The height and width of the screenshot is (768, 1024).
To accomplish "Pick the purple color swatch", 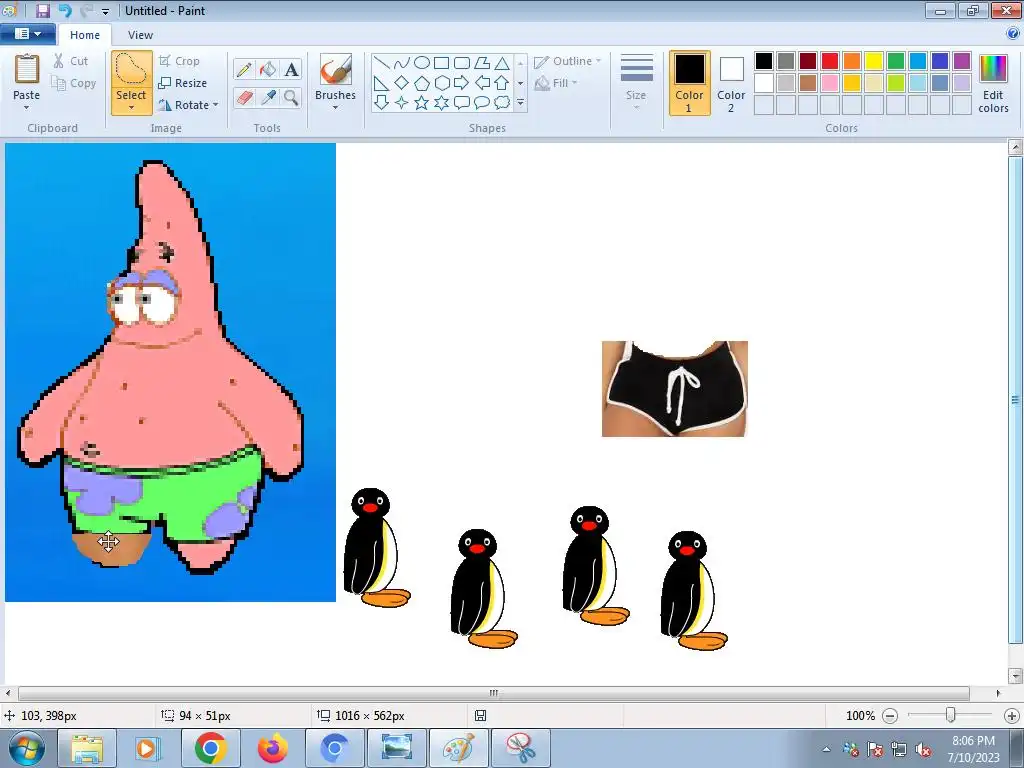I will [962, 61].
